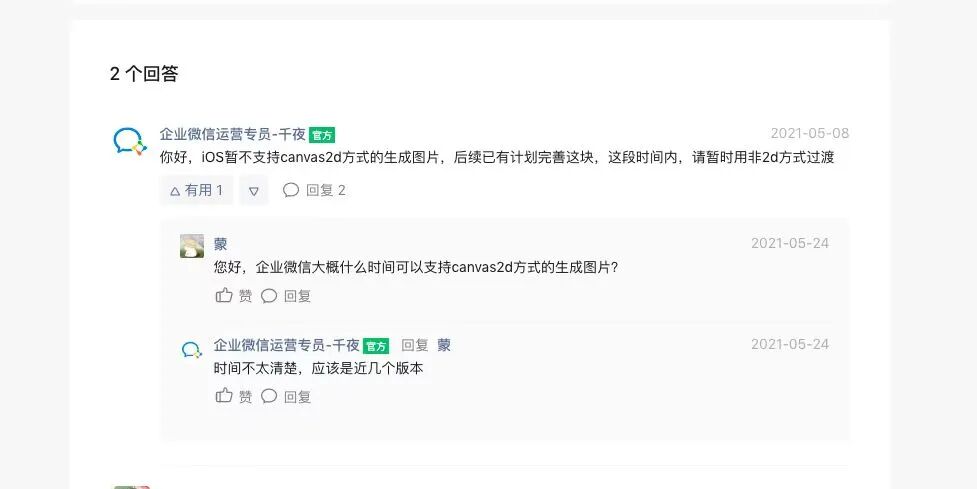
Task: Click the 蒙 mention after 回复
Action: coord(444,345)
